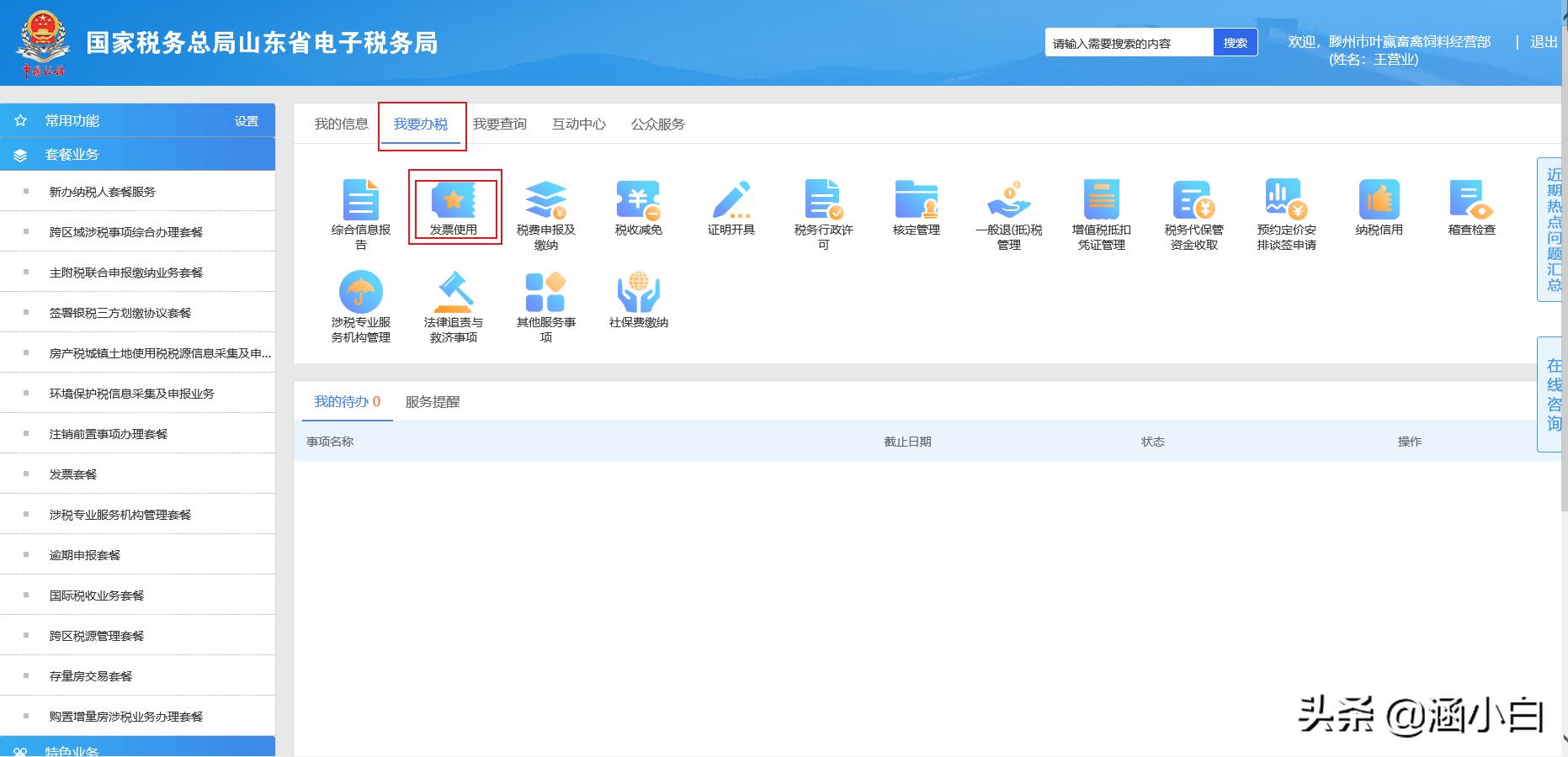Screen dimensions: 1568x757
Task: 点击顶部搜索输入框
Action: tap(1128, 42)
